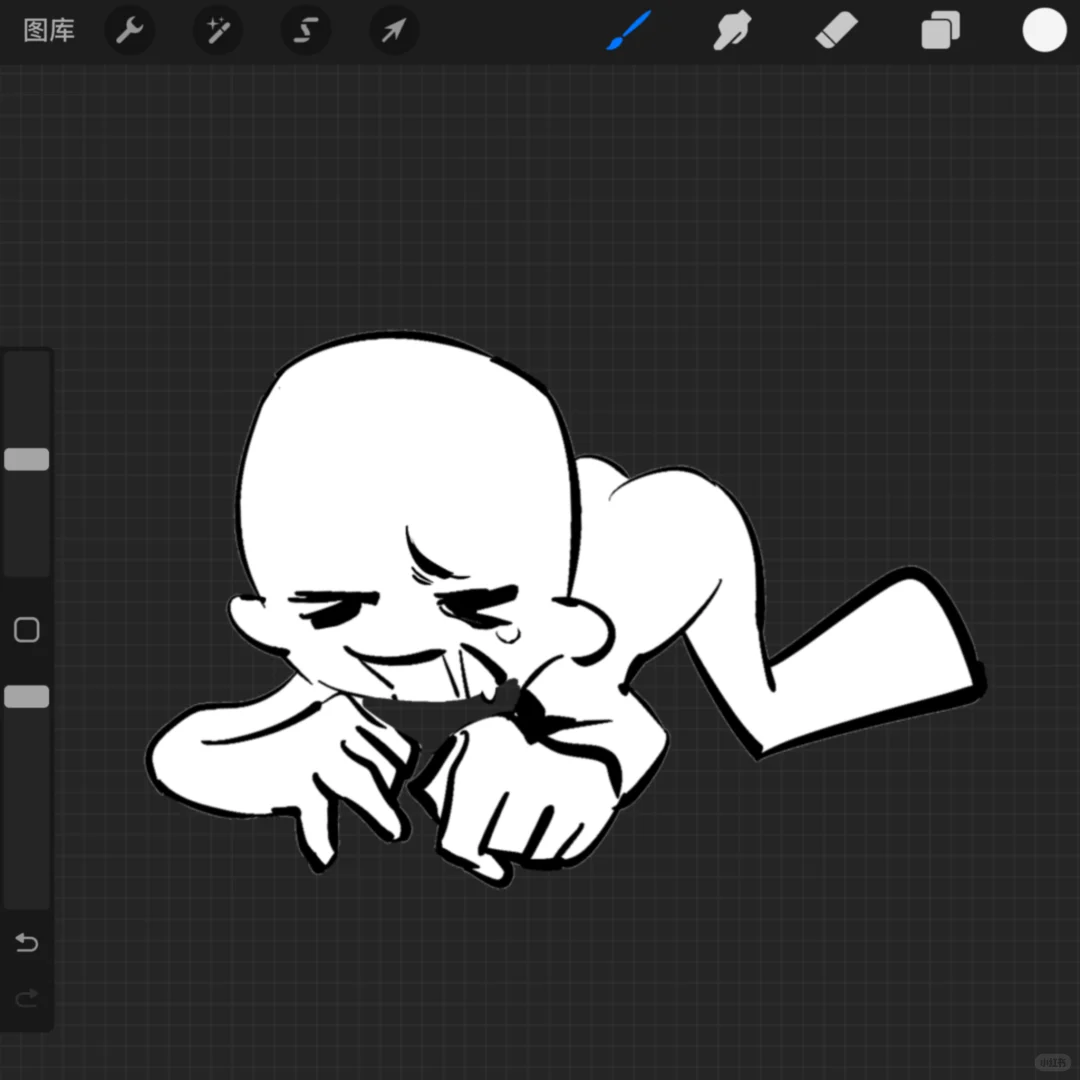Click the brush opacity slider handle

(27, 696)
